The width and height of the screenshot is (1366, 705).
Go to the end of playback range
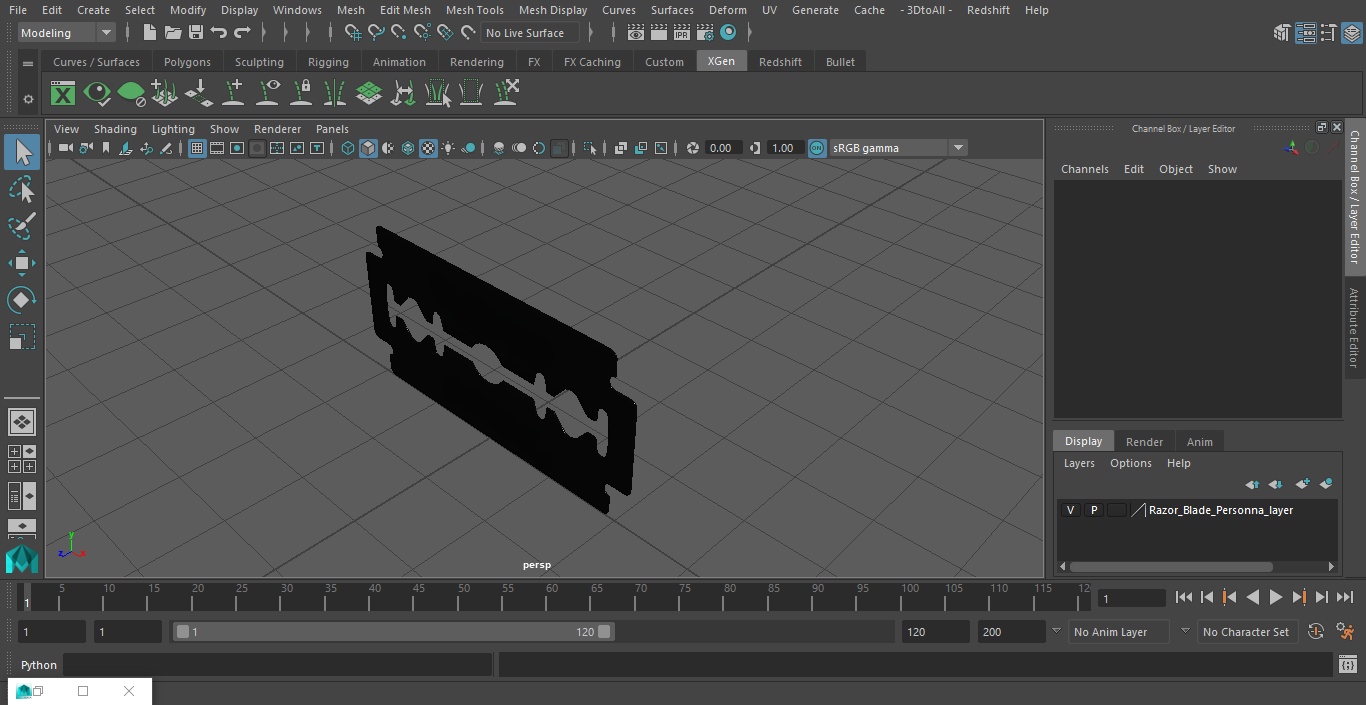click(1345, 597)
